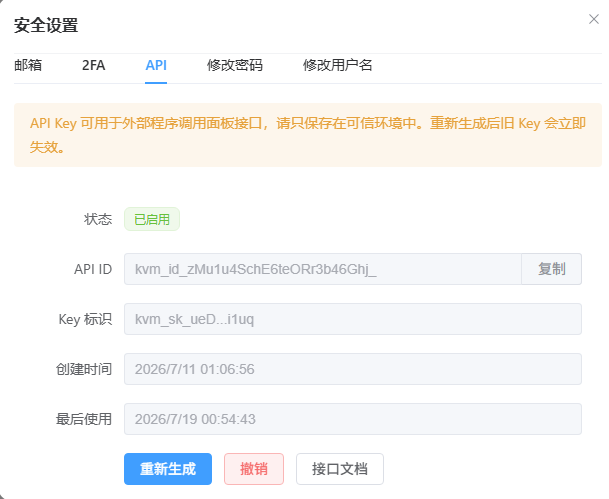Click the Key 标识 field showing kvm_sk_ueD...i1uq
The width and height of the screenshot is (609, 499).
click(353, 319)
